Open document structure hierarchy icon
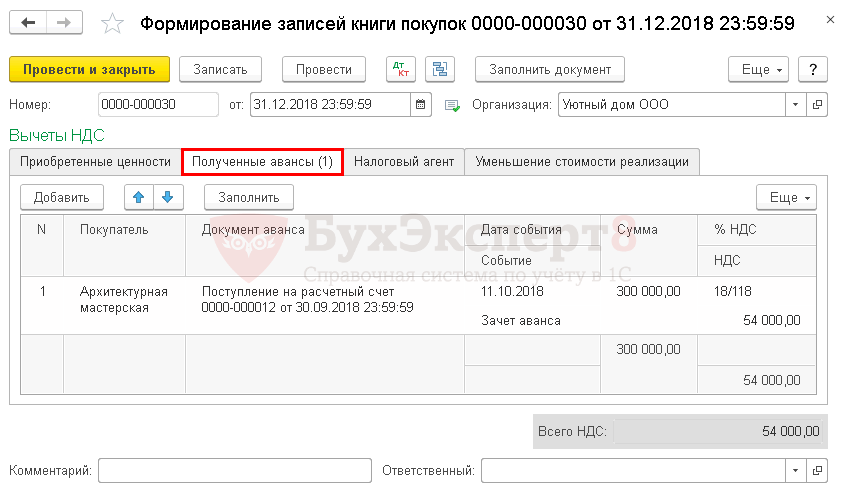The height and width of the screenshot is (493, 845). 439,69
